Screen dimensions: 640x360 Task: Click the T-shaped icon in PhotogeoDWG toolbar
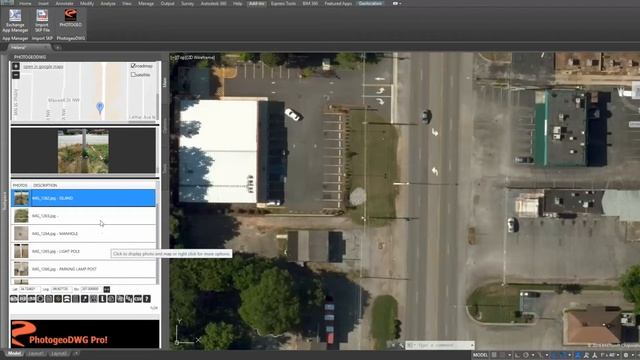tap(102, 299)
